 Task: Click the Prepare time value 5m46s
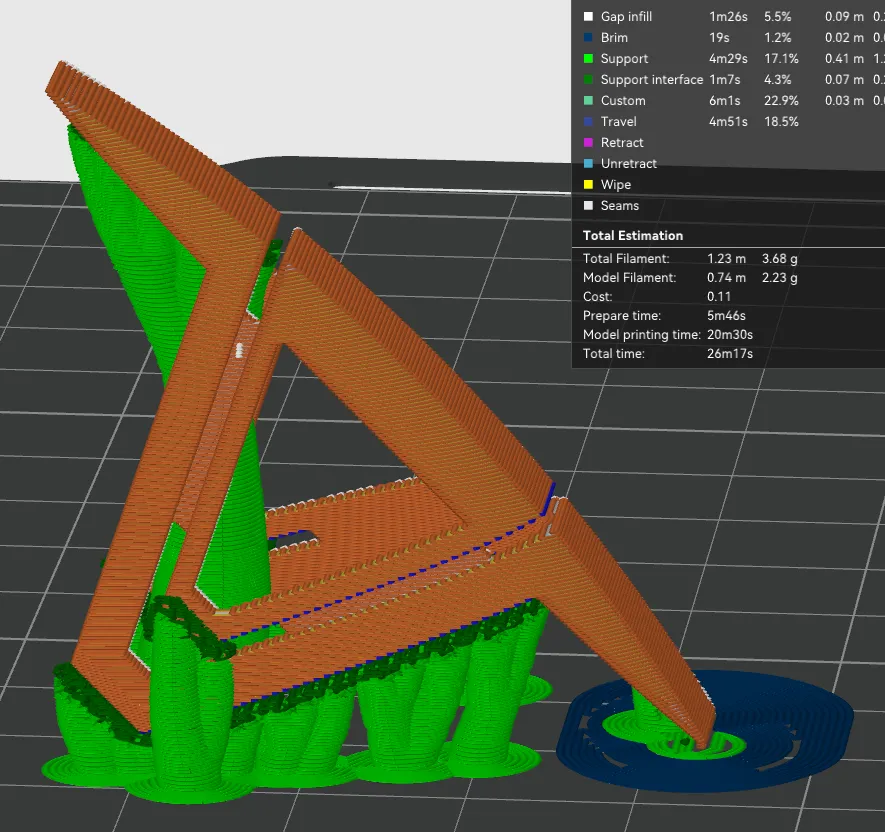(728, 316)
